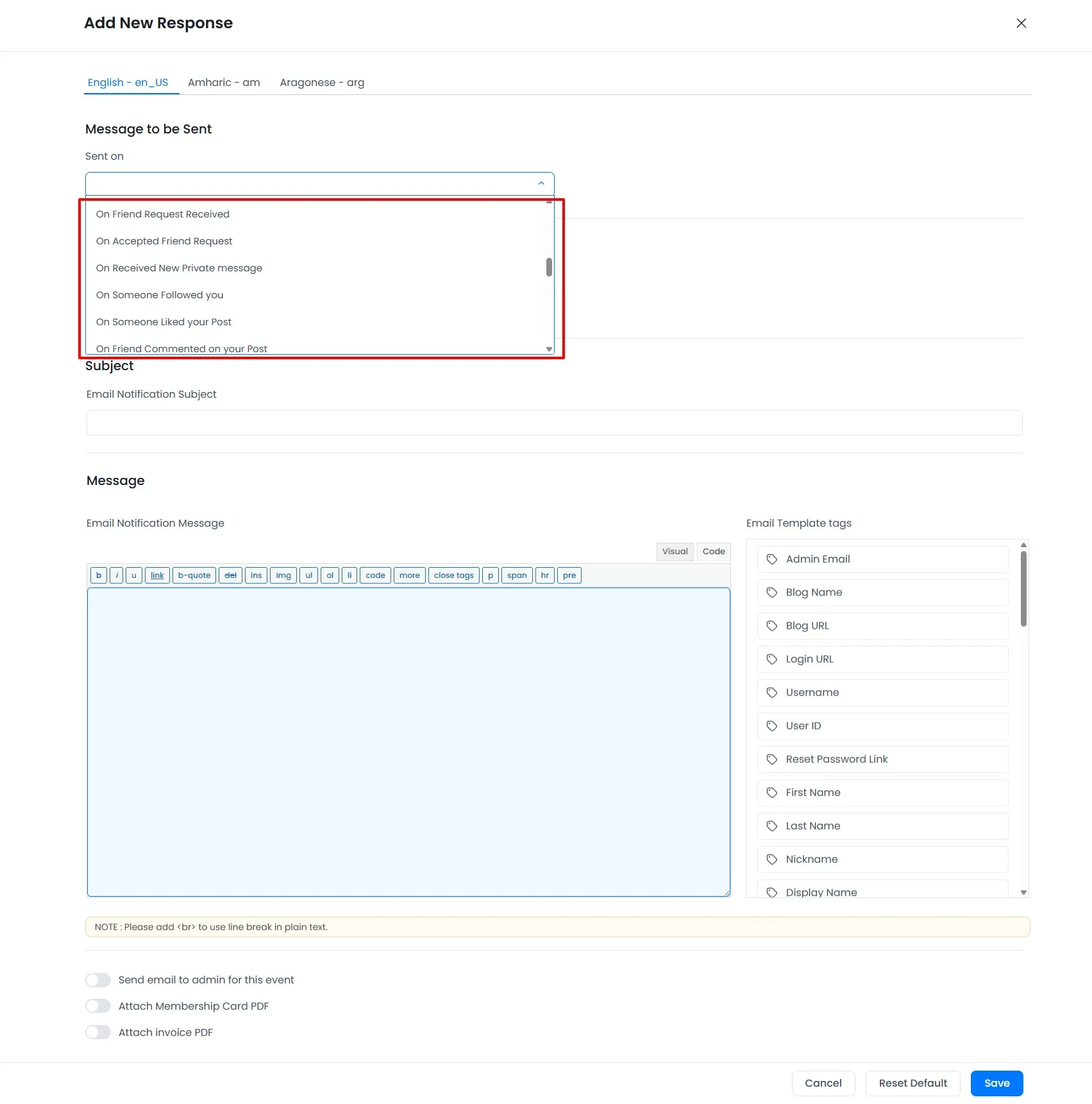Apply bold formatting in the message editor
This screenshot has width=1092, height=1104.
[x=98, y=575]
